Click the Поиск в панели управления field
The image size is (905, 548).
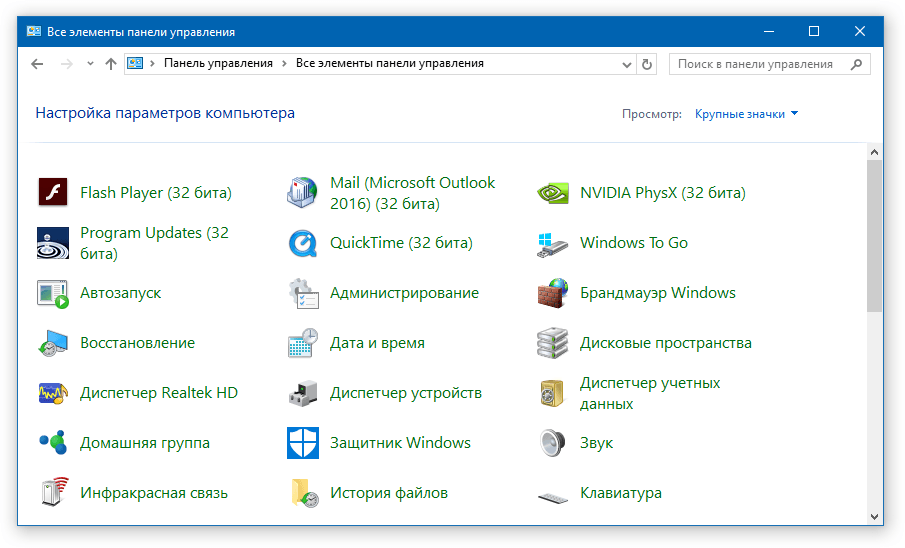769,64
